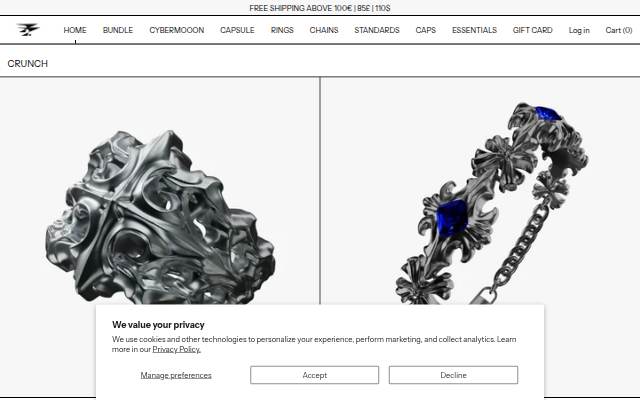
Task: Go to the HOME menu item
Action: pyautogui.click(x=75, y=30)
